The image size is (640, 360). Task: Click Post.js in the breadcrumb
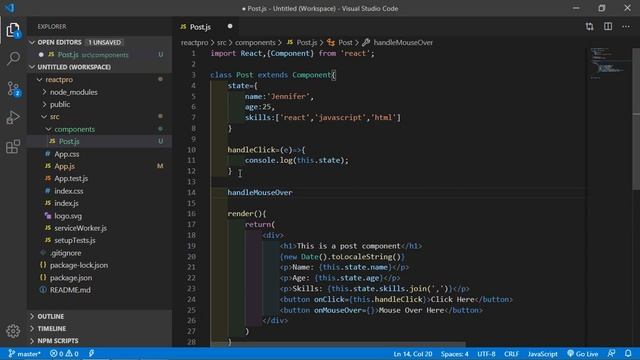point(302,42)
